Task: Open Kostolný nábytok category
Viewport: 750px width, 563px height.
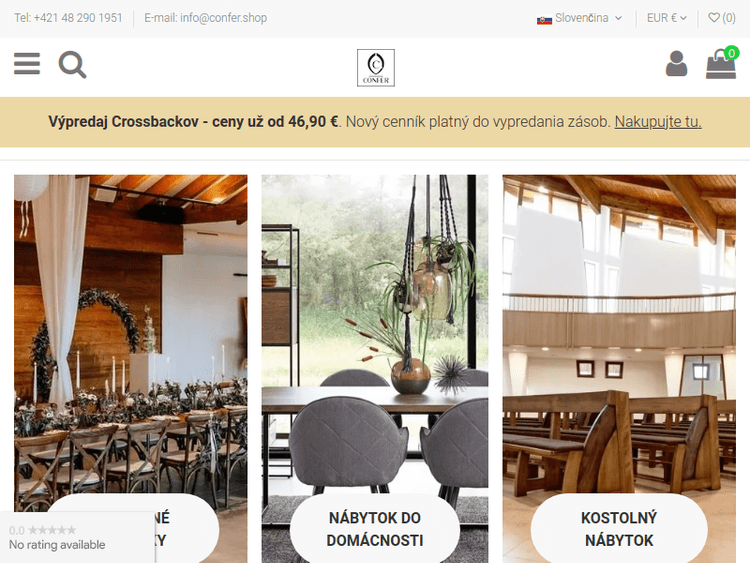Action: (619, 529)
